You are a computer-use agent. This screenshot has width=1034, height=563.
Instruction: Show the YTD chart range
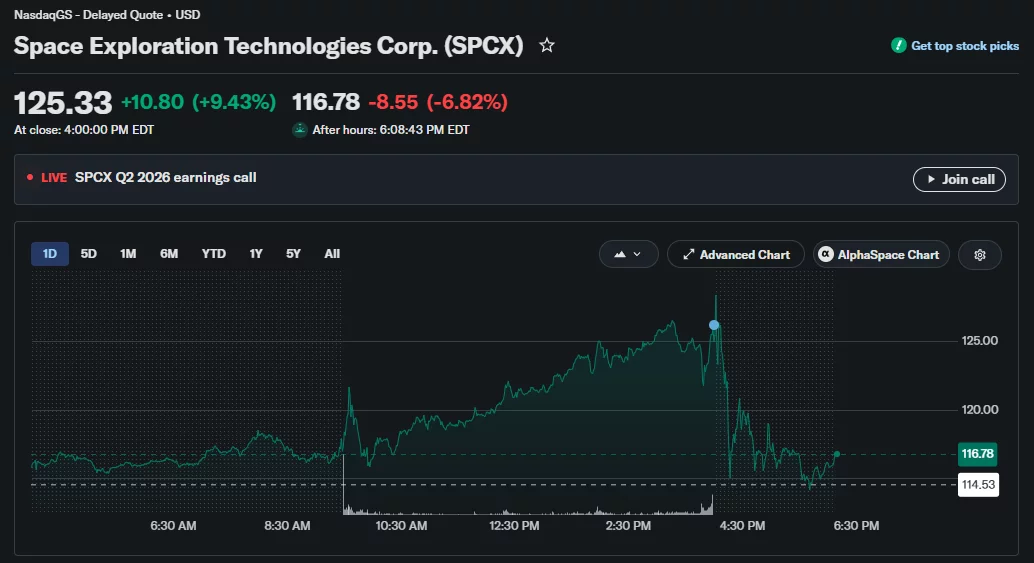coord(214,254)
